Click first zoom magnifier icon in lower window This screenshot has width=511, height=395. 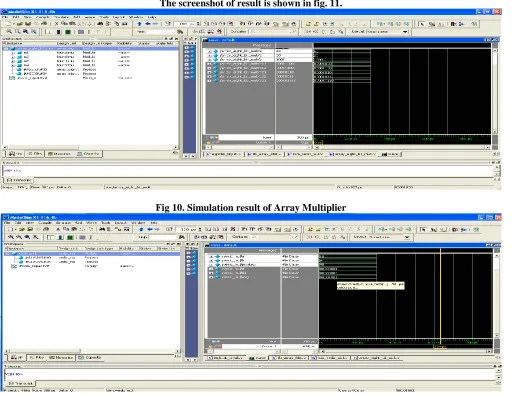(11, 237)
